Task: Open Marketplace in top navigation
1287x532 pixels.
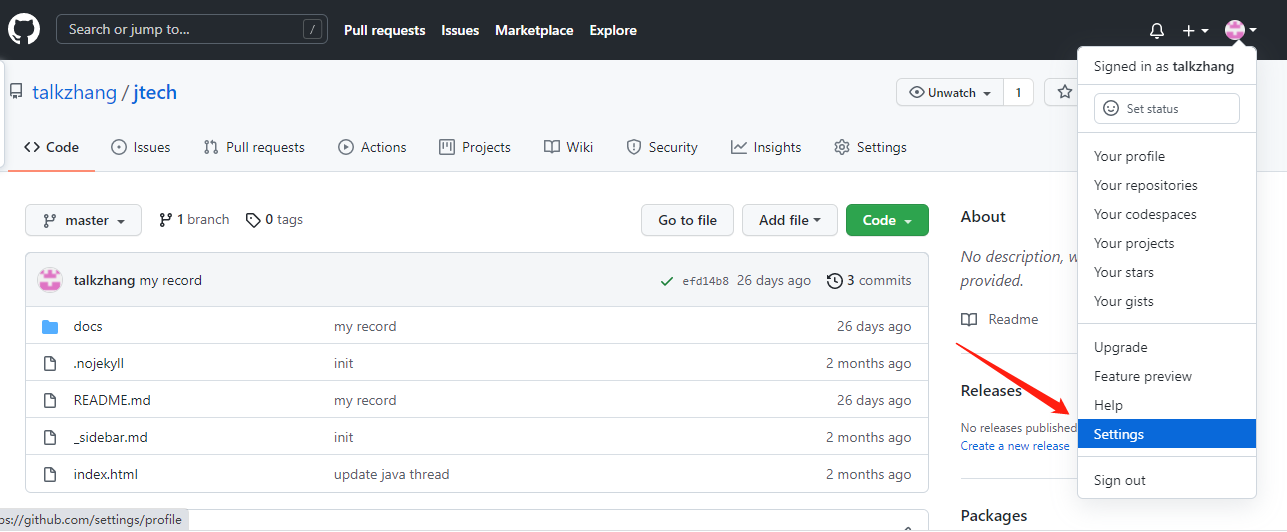Action: 534,31
